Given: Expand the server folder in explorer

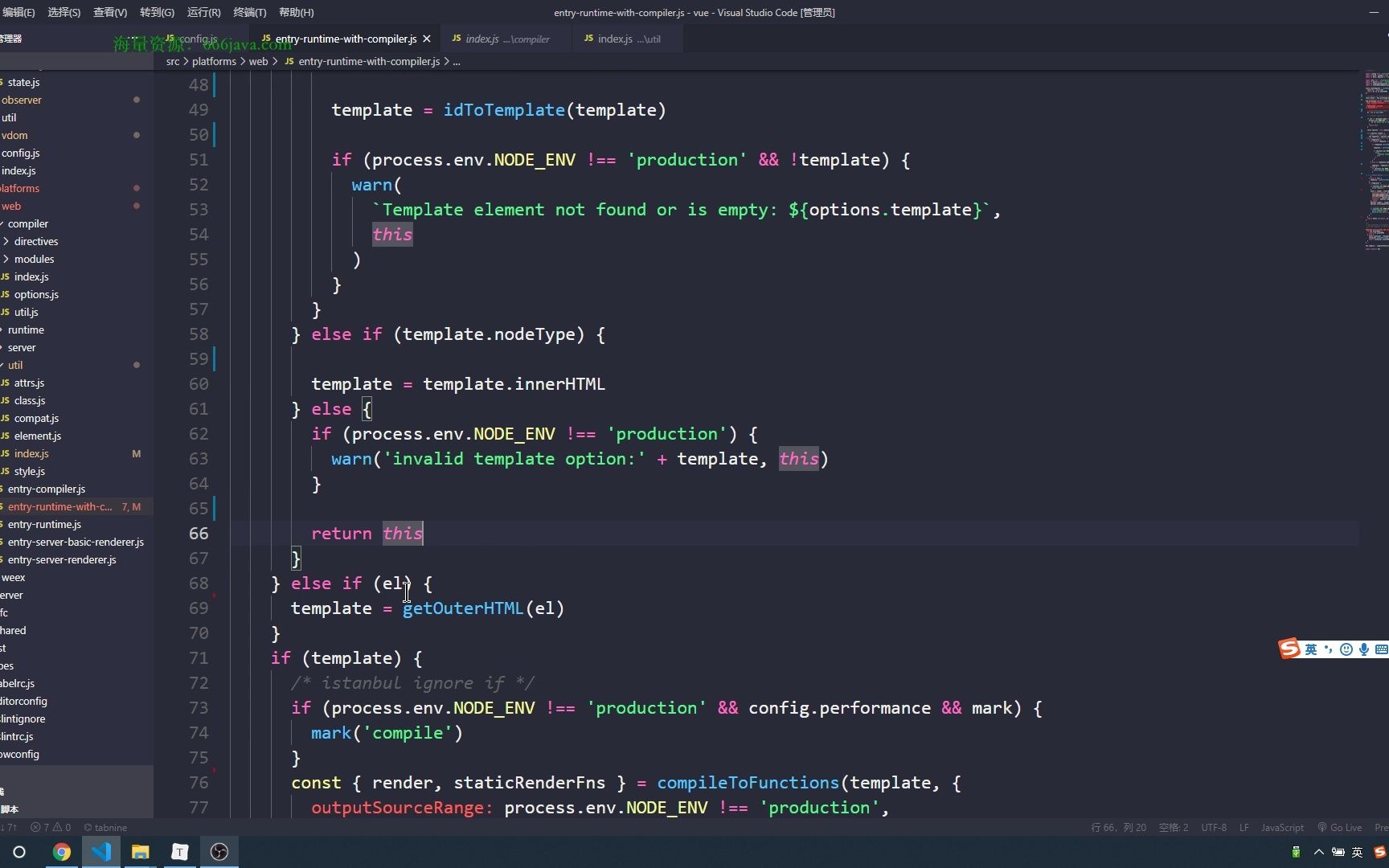Looking at the screenshot, I should (22, 347).
